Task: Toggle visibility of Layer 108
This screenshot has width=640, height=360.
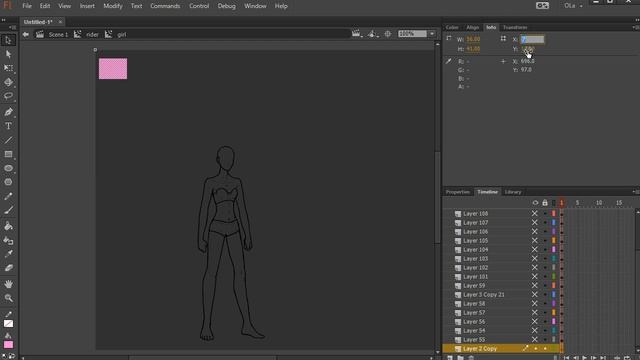Action: [x=534, y=213]
